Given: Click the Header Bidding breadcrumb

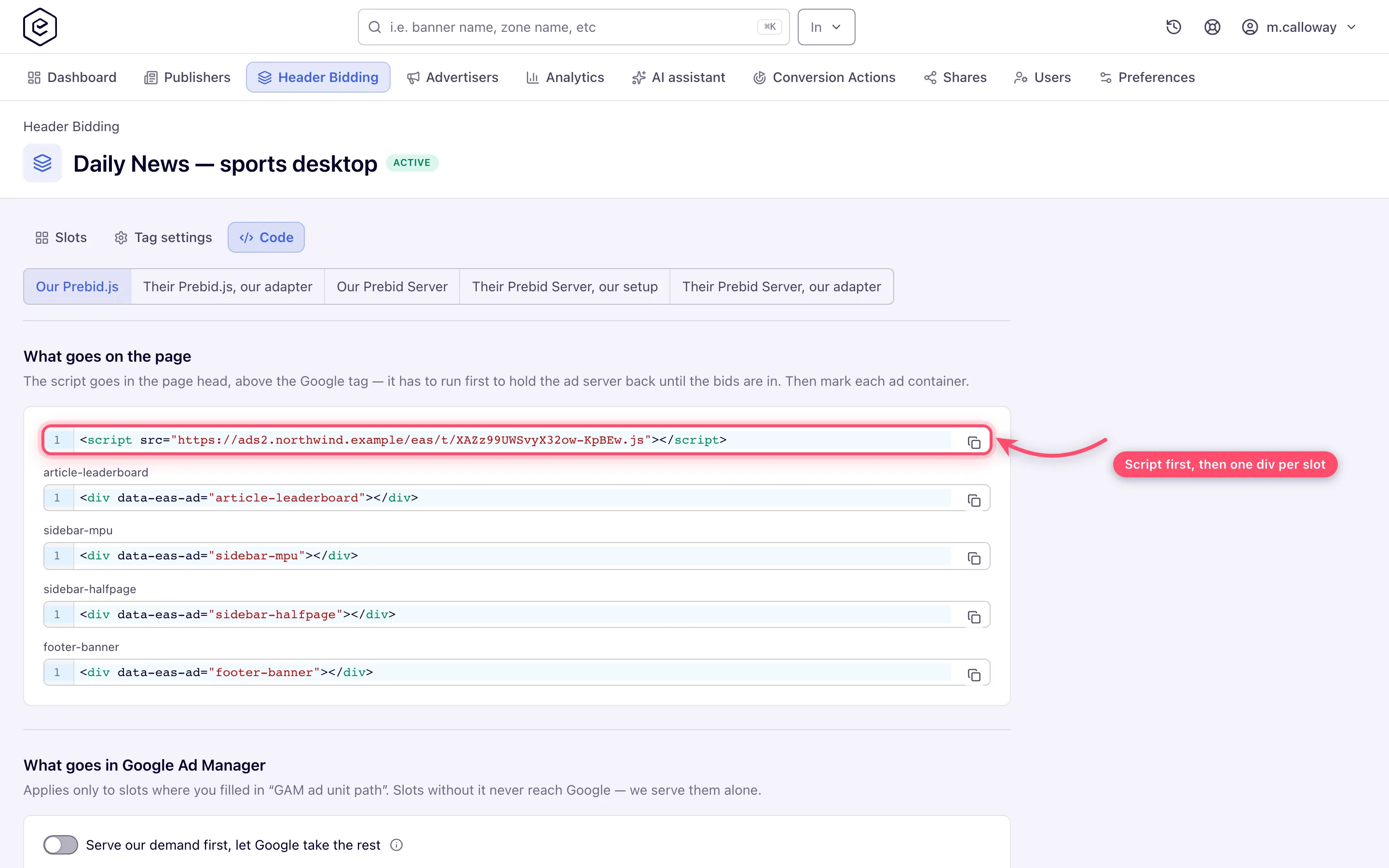Looking at the screenshot, I should [71, 126].
